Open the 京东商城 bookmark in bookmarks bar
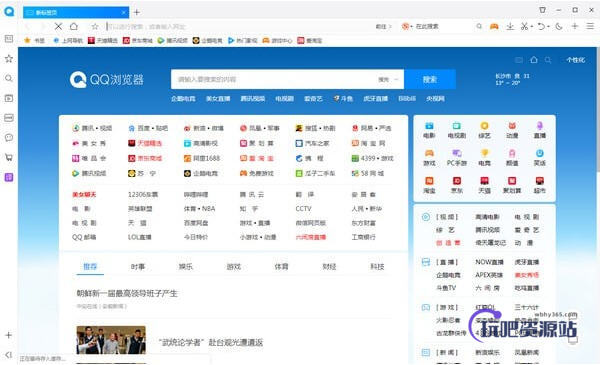The image size is (604, 365). [138, 40]
